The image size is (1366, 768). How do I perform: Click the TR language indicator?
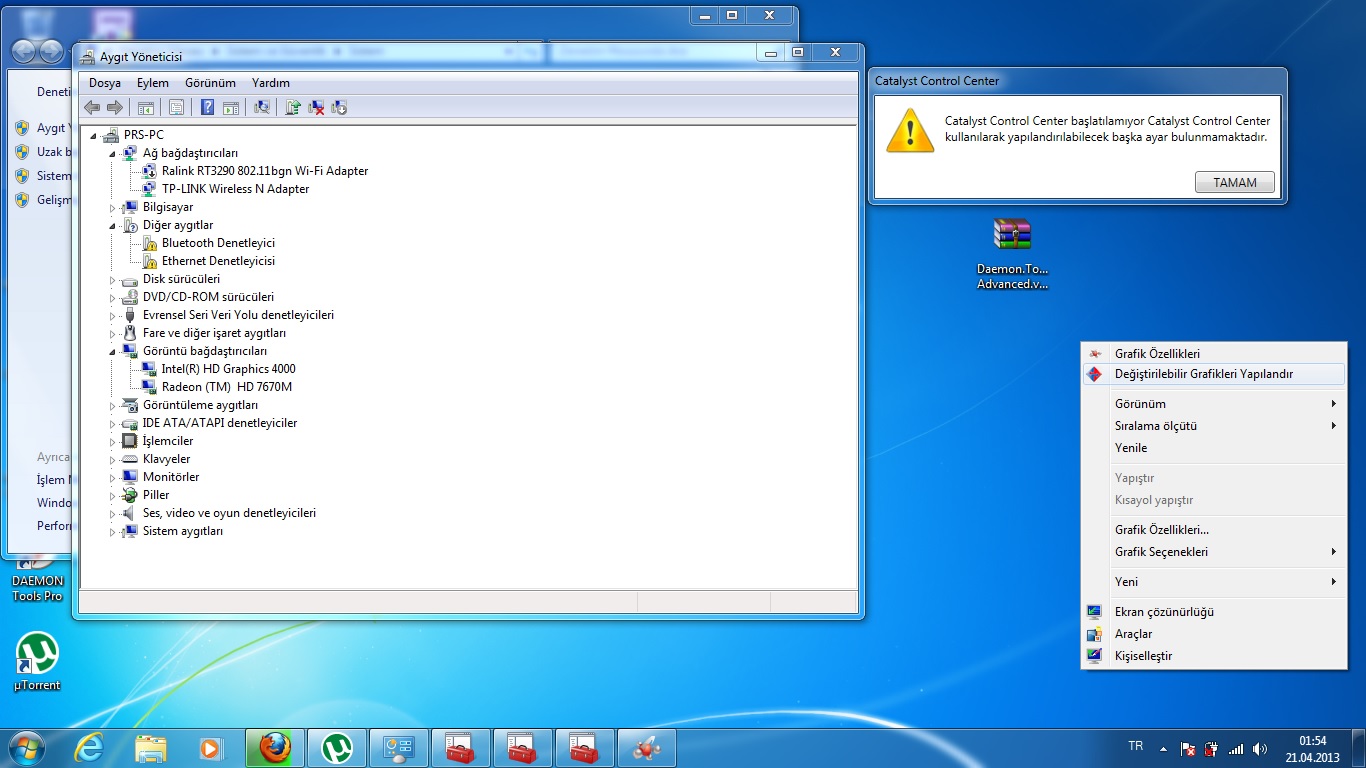coord(1135,747)
